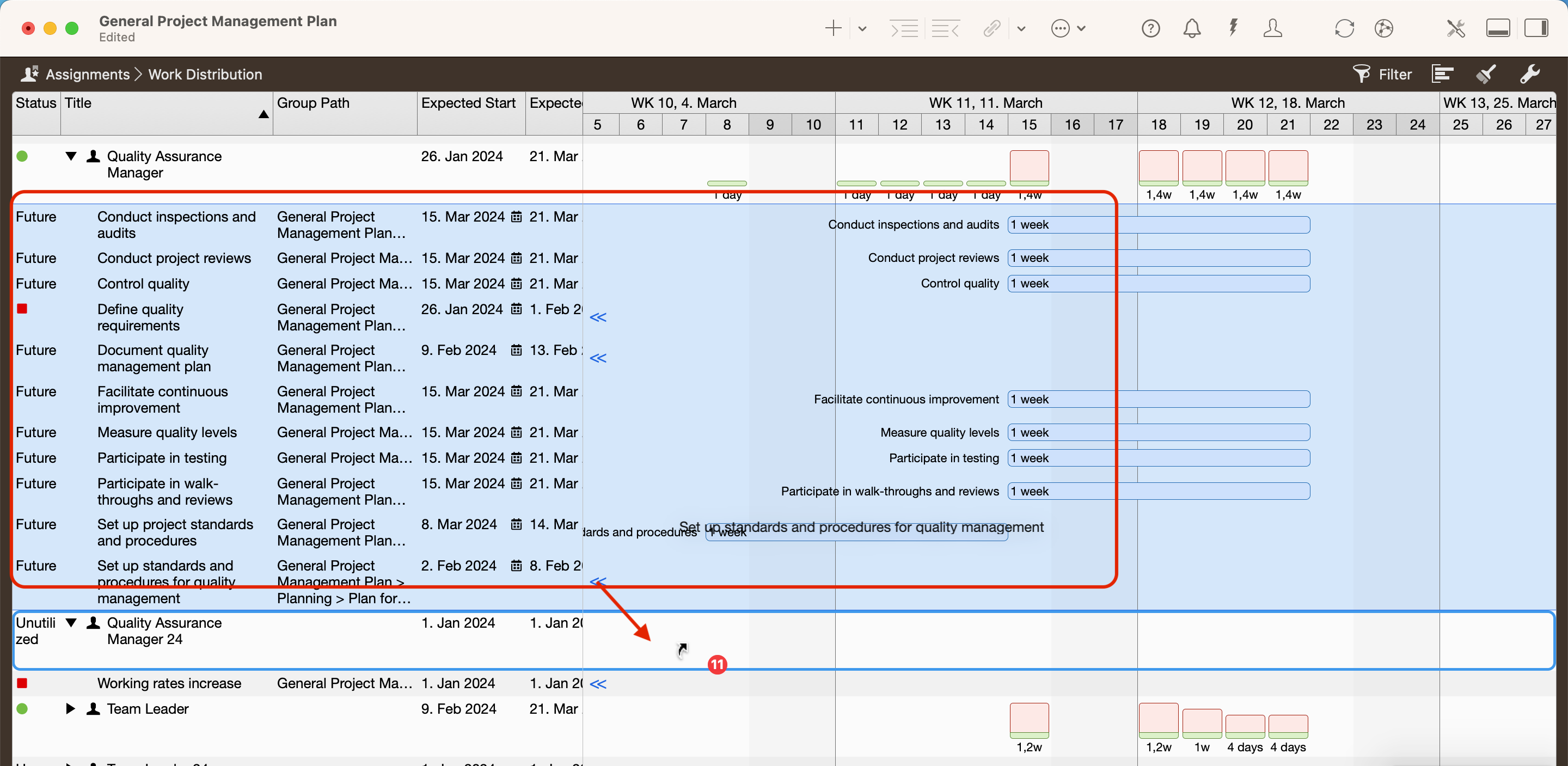Click the more actions ellipsis icon
Image resolution: width=1568 pixels, height=766 pixels.
tap(1061, 29)
